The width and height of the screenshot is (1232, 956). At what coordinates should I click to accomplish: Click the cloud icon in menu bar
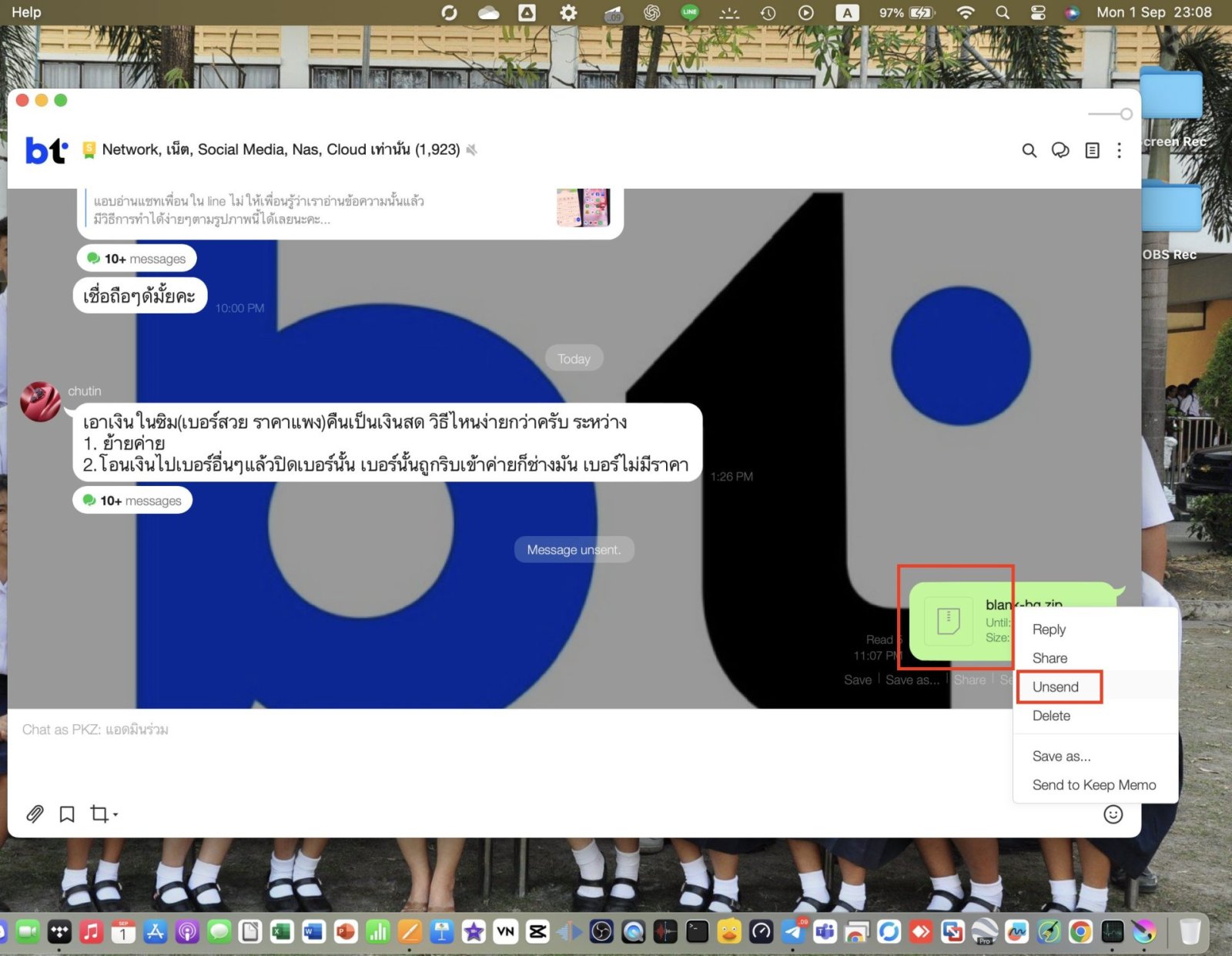tap(488, 12)
